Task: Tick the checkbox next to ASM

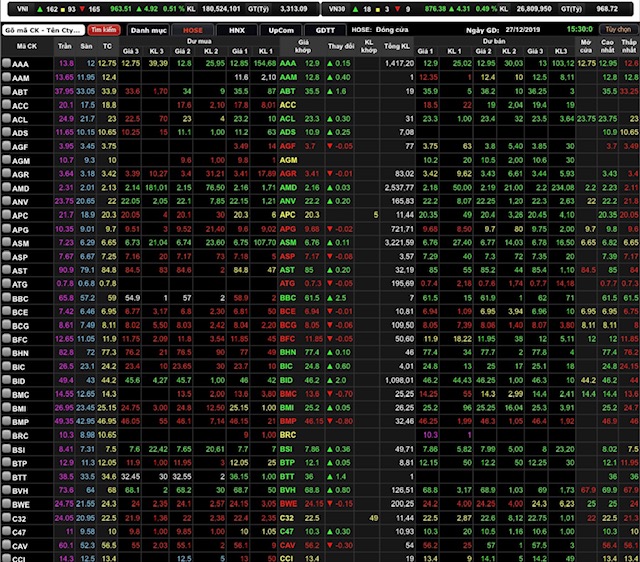Action: 6,242
